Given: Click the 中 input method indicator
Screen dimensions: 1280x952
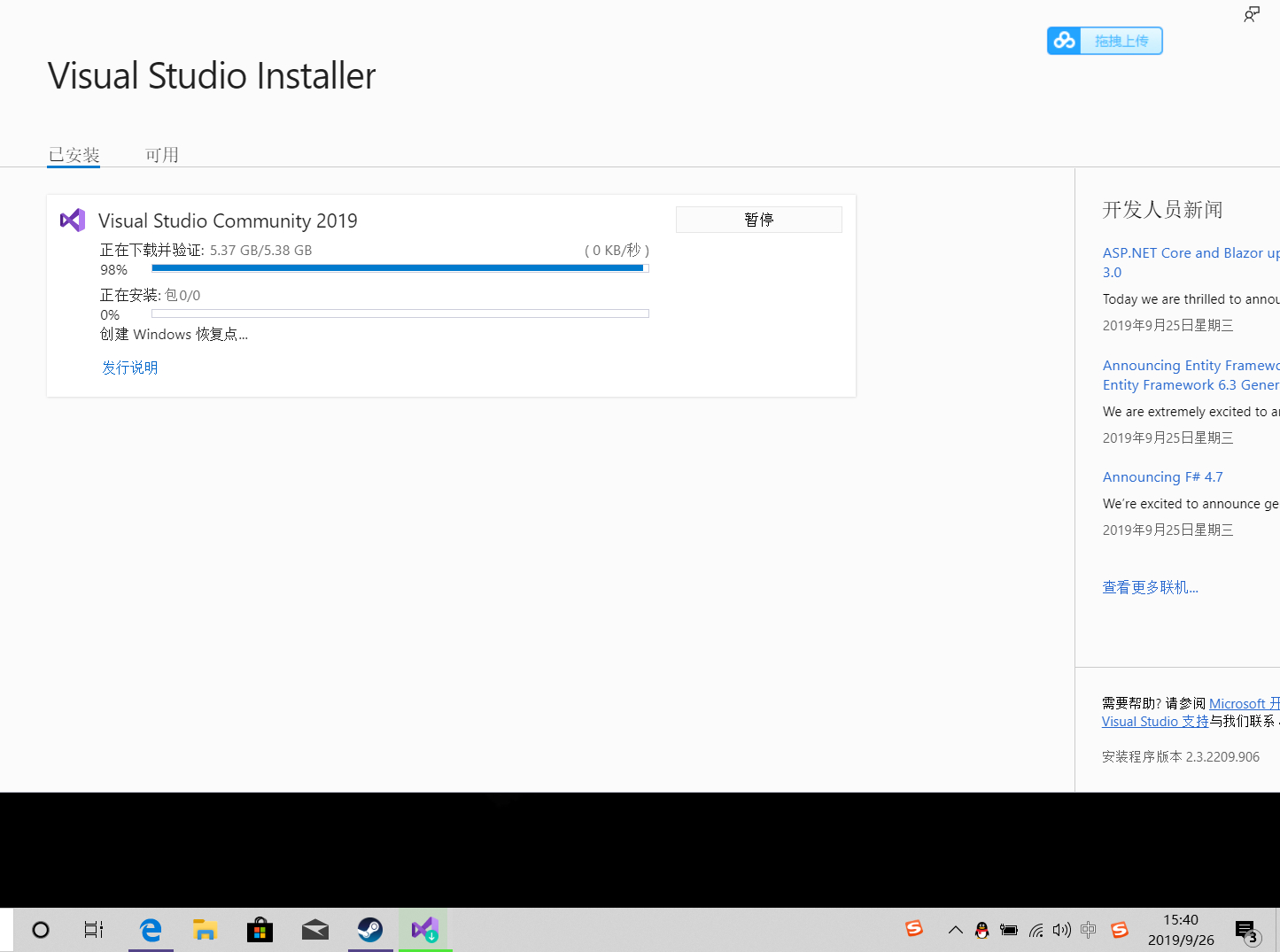Looking at the screenshot, I should click(x=1089, y=930).
